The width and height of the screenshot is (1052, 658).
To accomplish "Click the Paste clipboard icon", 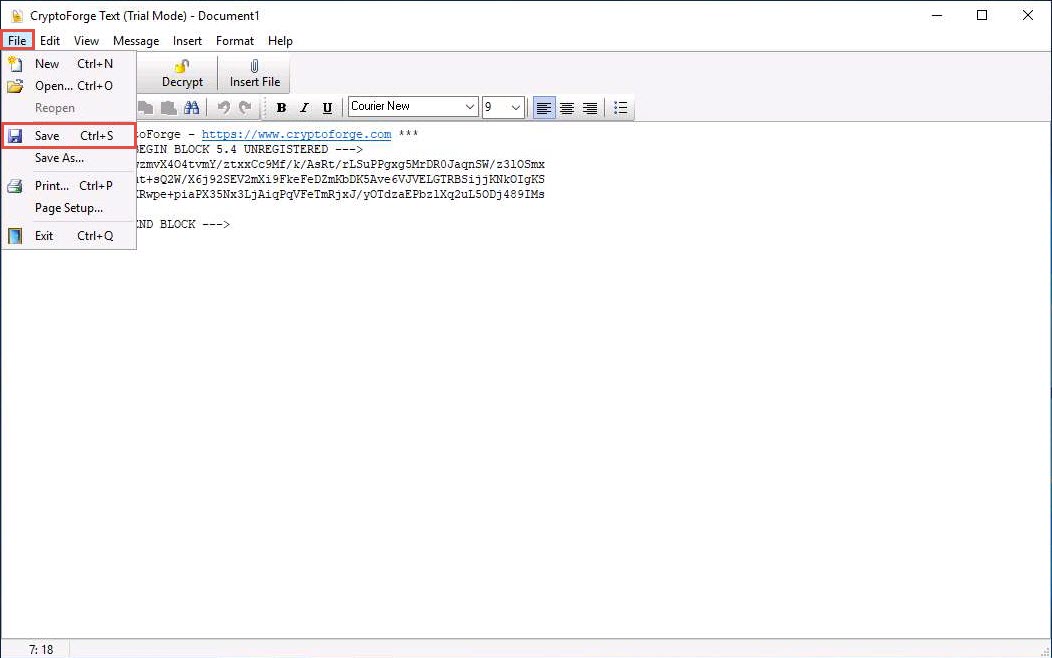I will coord(167,108).
